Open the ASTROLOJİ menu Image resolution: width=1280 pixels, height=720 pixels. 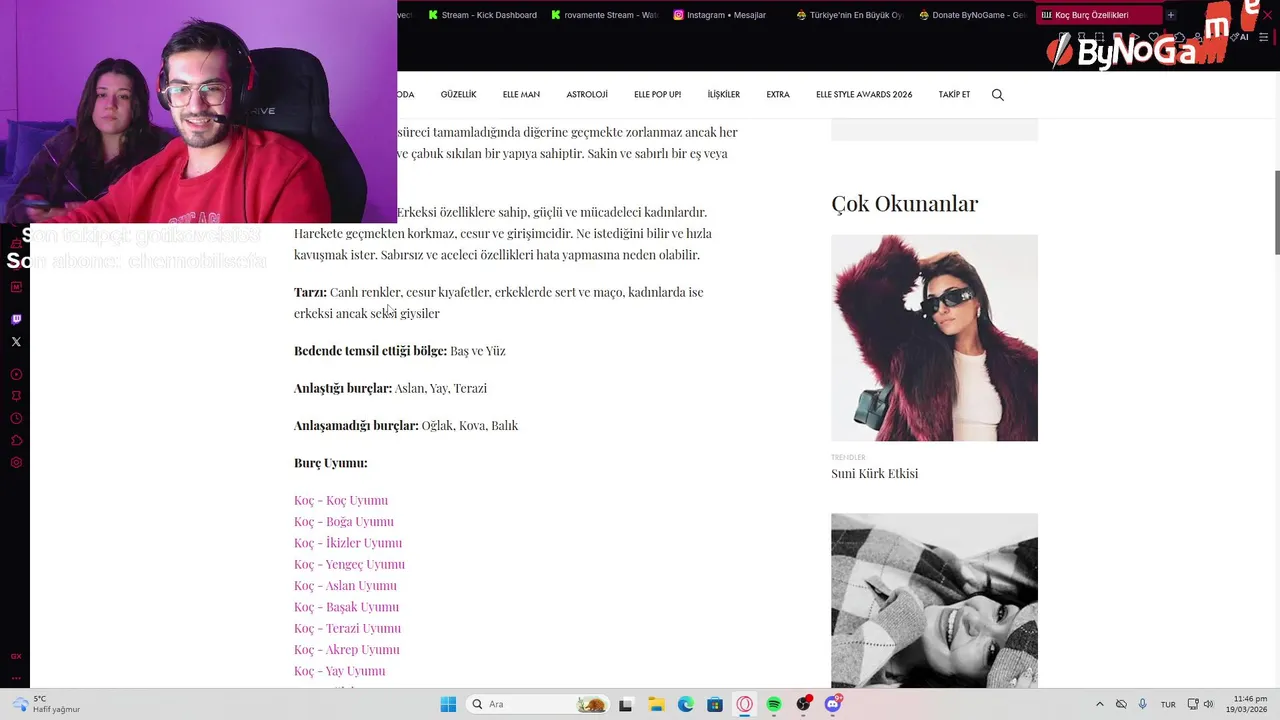pyautogui.click(x=587, y=95)
